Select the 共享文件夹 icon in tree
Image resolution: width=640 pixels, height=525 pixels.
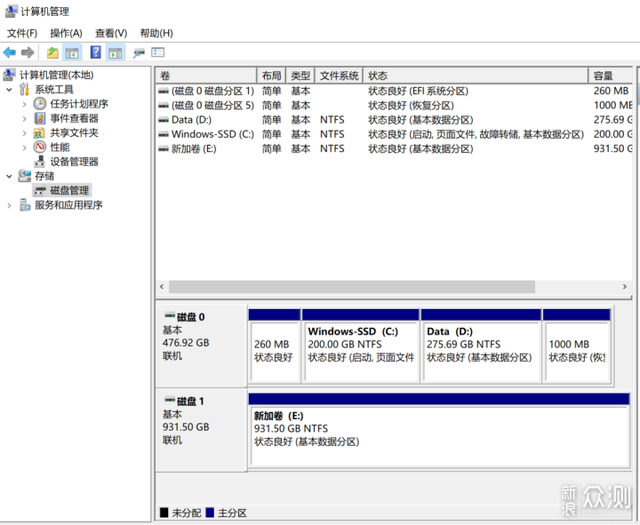point(39,133)
